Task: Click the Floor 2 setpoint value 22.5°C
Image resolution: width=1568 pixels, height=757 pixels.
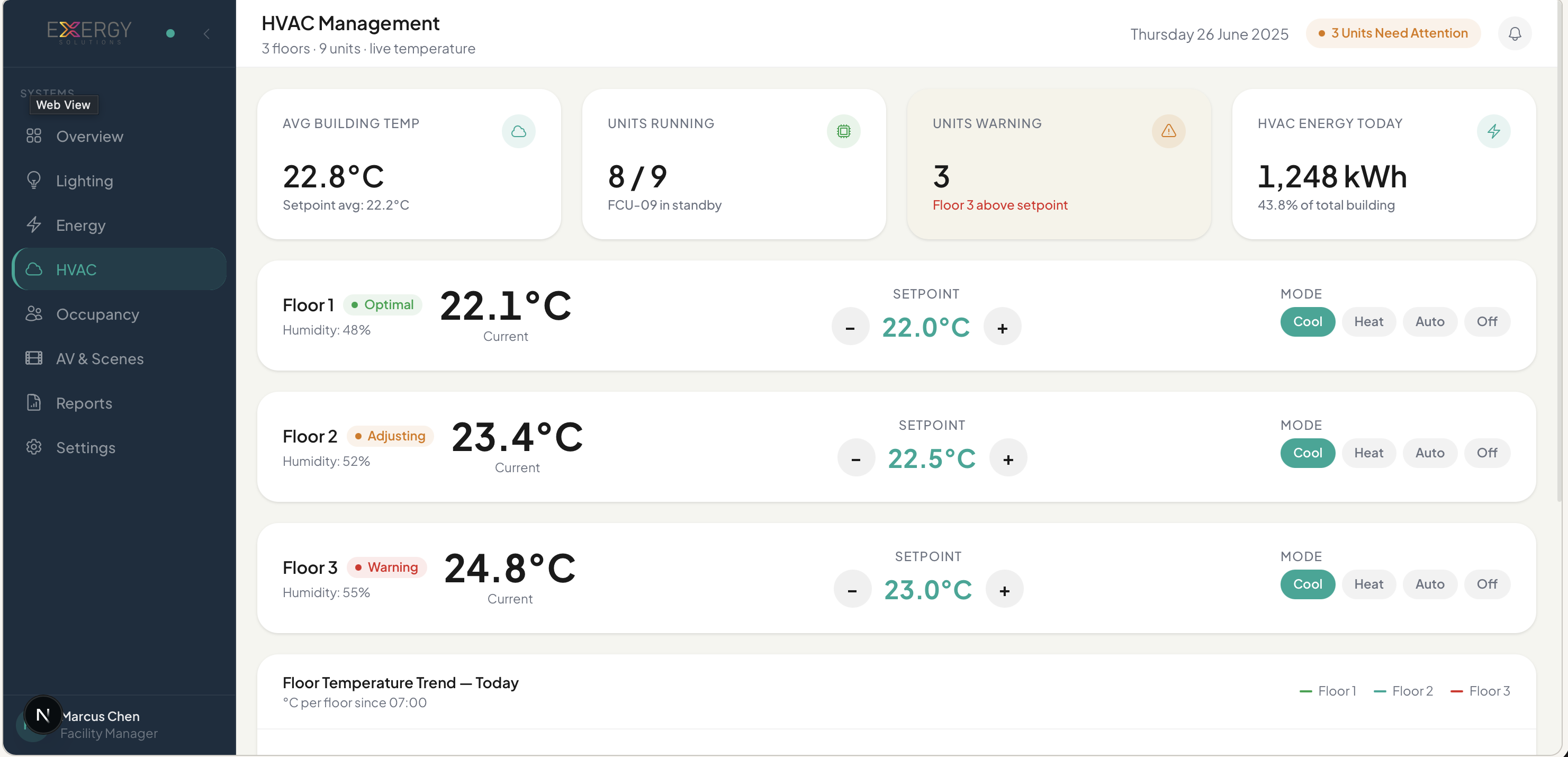Action: point(932,459)
